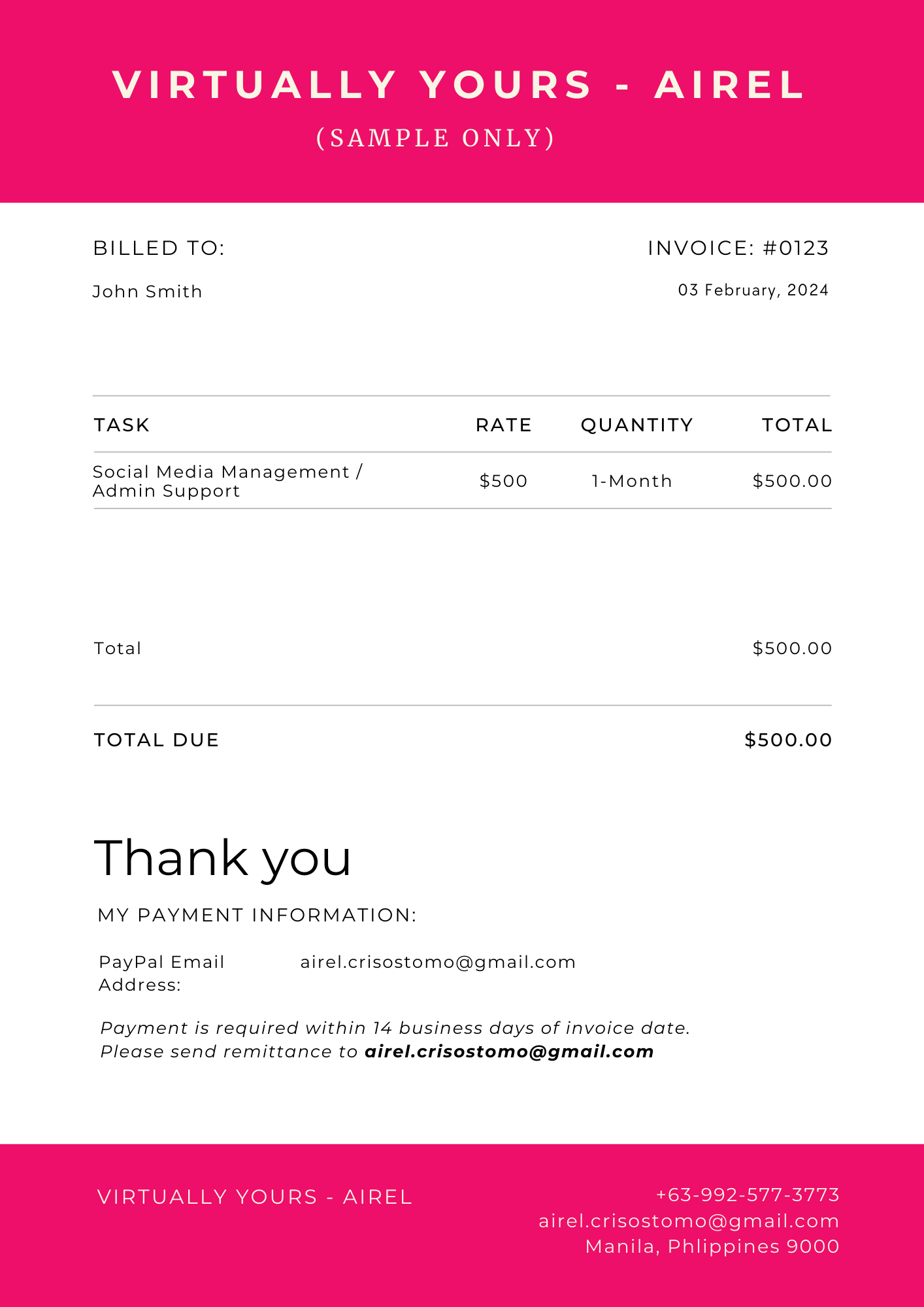Click the TASK column header
This screenshot has width=924, height=1307.
coord(122,425)
